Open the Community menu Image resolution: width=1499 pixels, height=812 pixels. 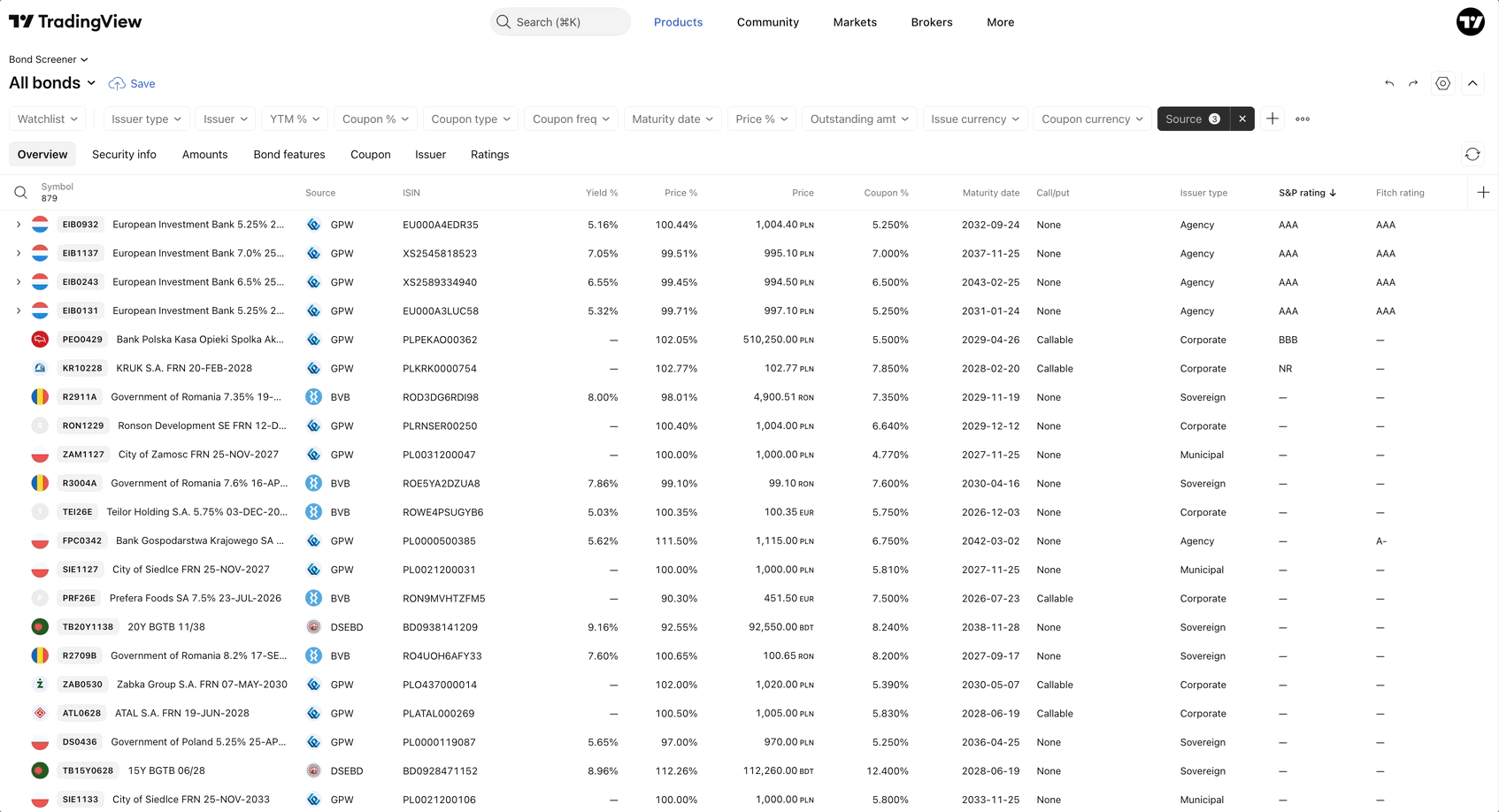[x=768, y=22]
